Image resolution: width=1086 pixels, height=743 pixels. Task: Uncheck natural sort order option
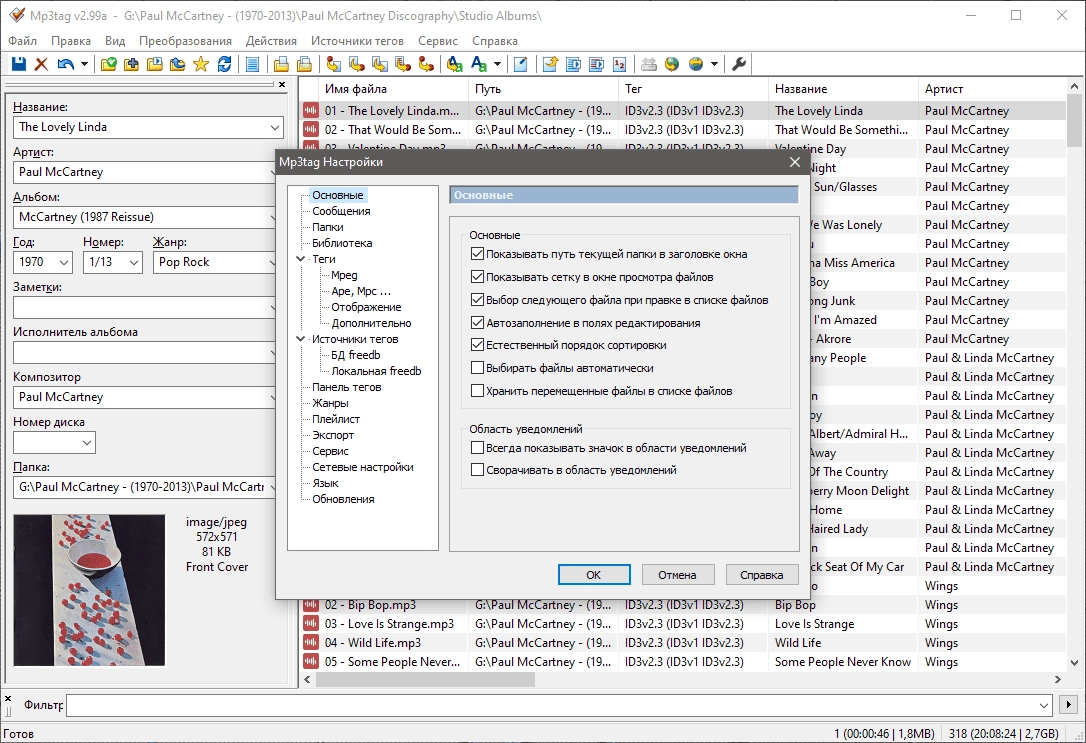477,345
